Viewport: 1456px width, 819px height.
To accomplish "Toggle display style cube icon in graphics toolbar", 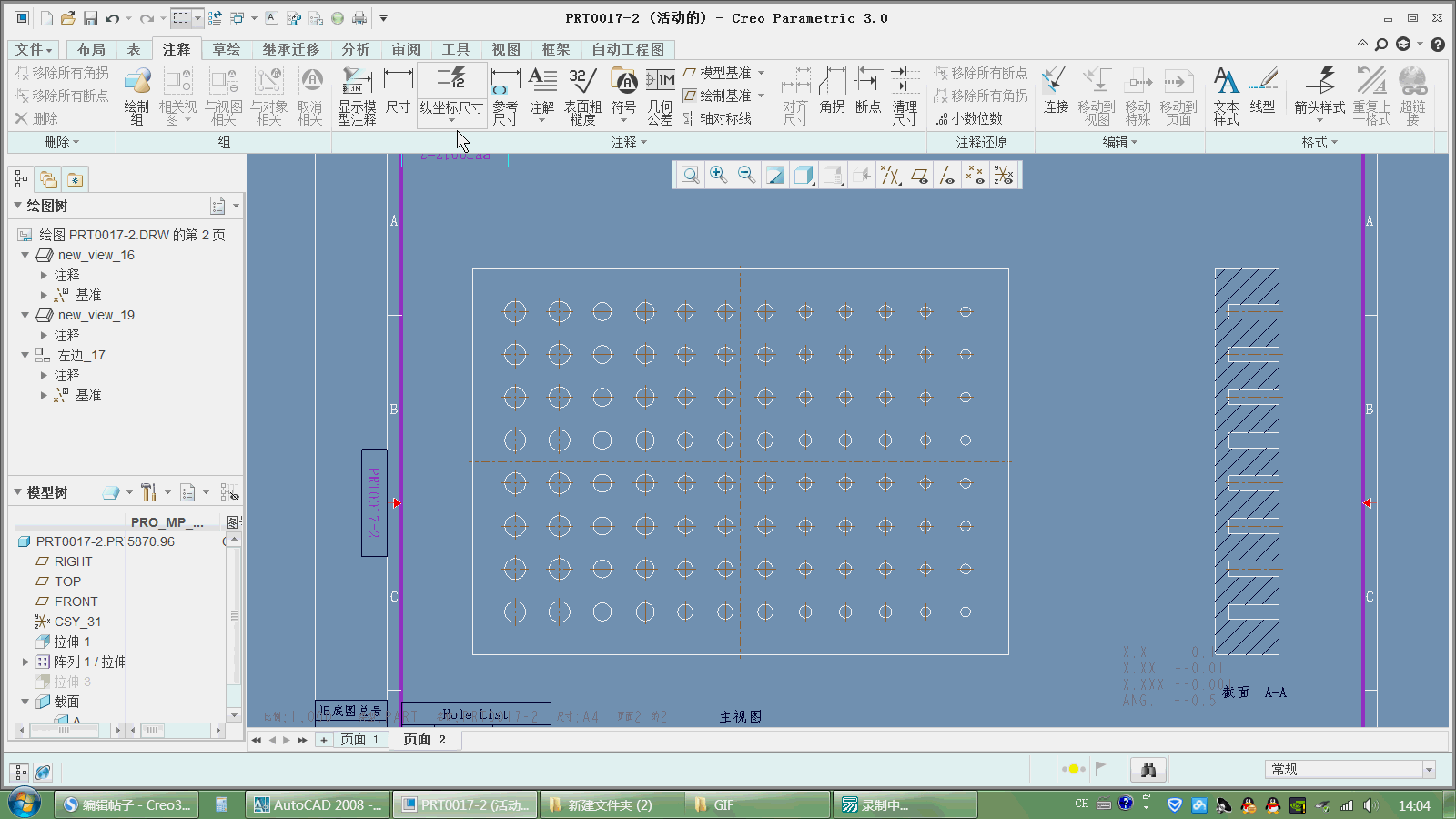I will click(x=804, y=176).
